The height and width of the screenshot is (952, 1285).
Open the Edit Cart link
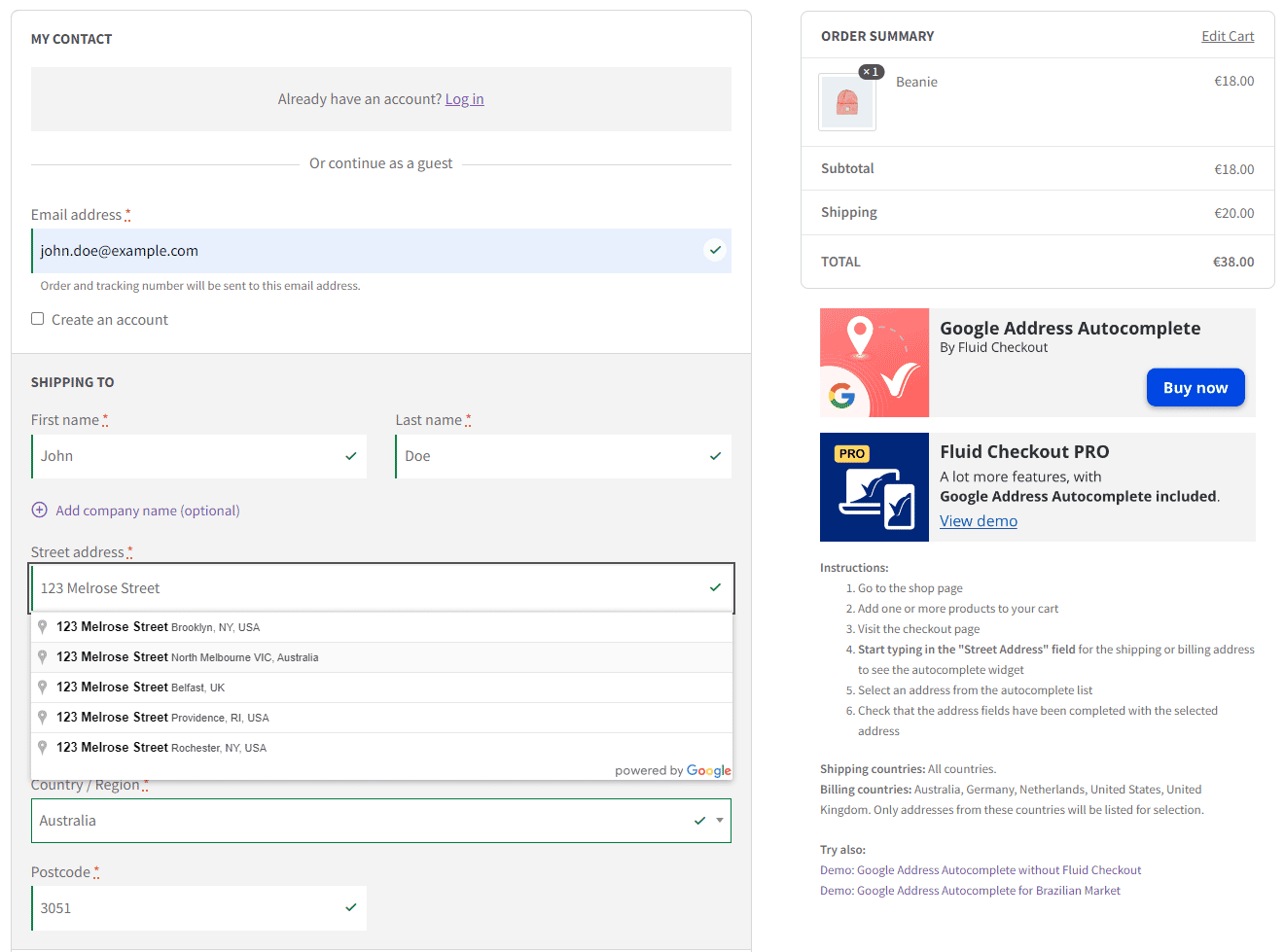[x=1228, y=36]
